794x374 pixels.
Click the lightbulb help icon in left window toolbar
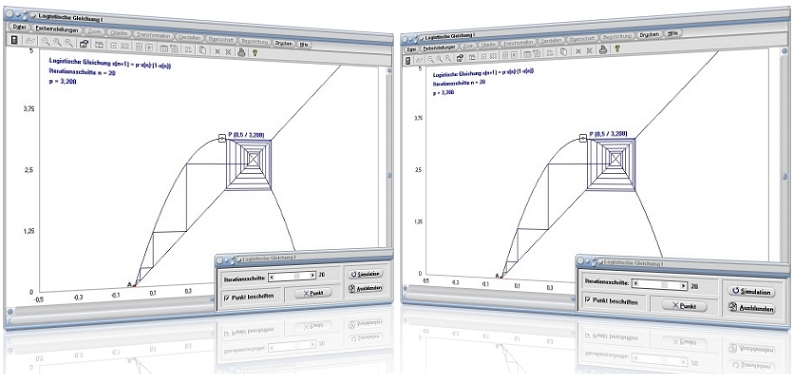255,53
